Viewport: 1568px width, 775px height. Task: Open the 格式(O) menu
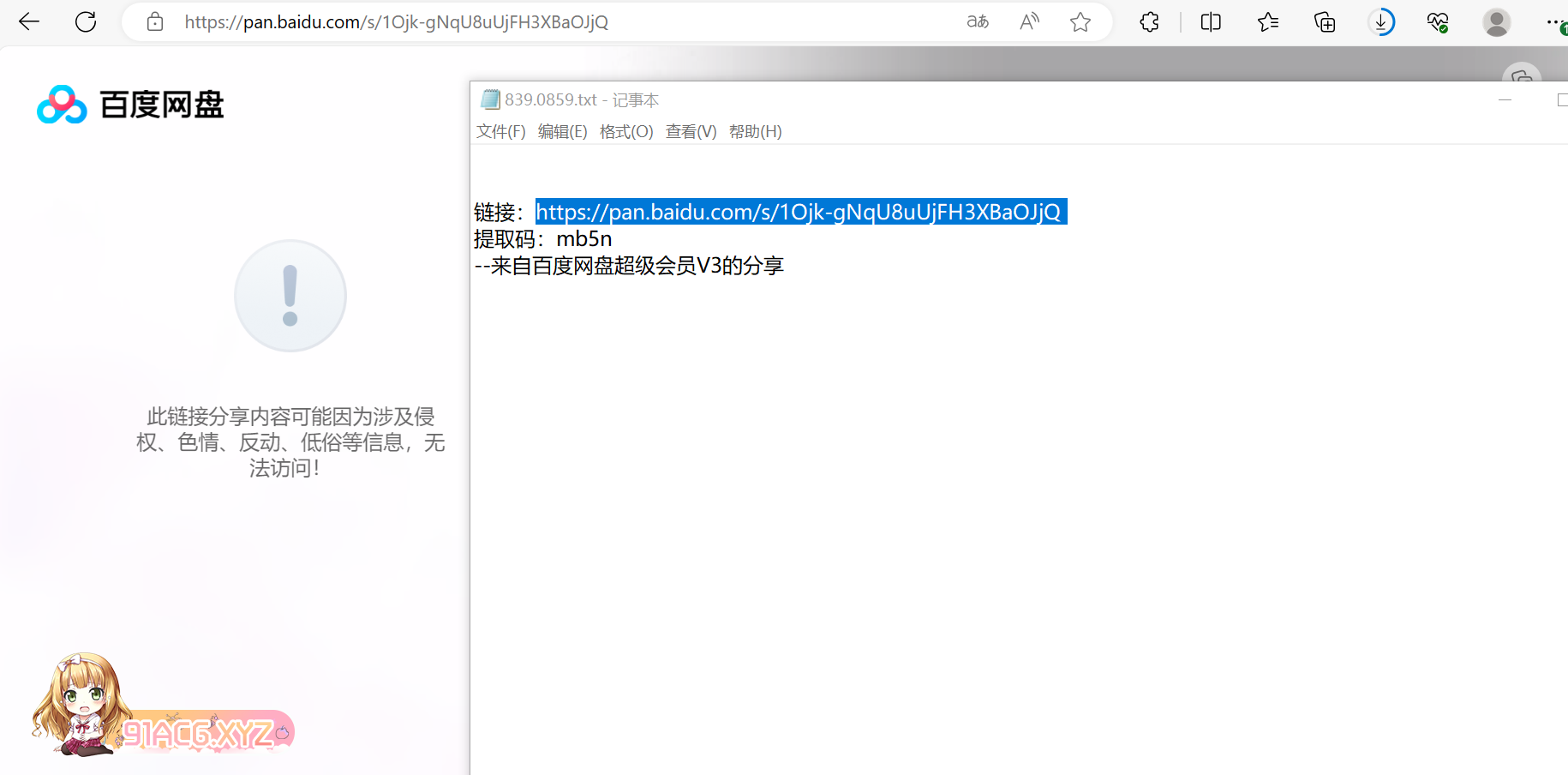click(626, 131)
